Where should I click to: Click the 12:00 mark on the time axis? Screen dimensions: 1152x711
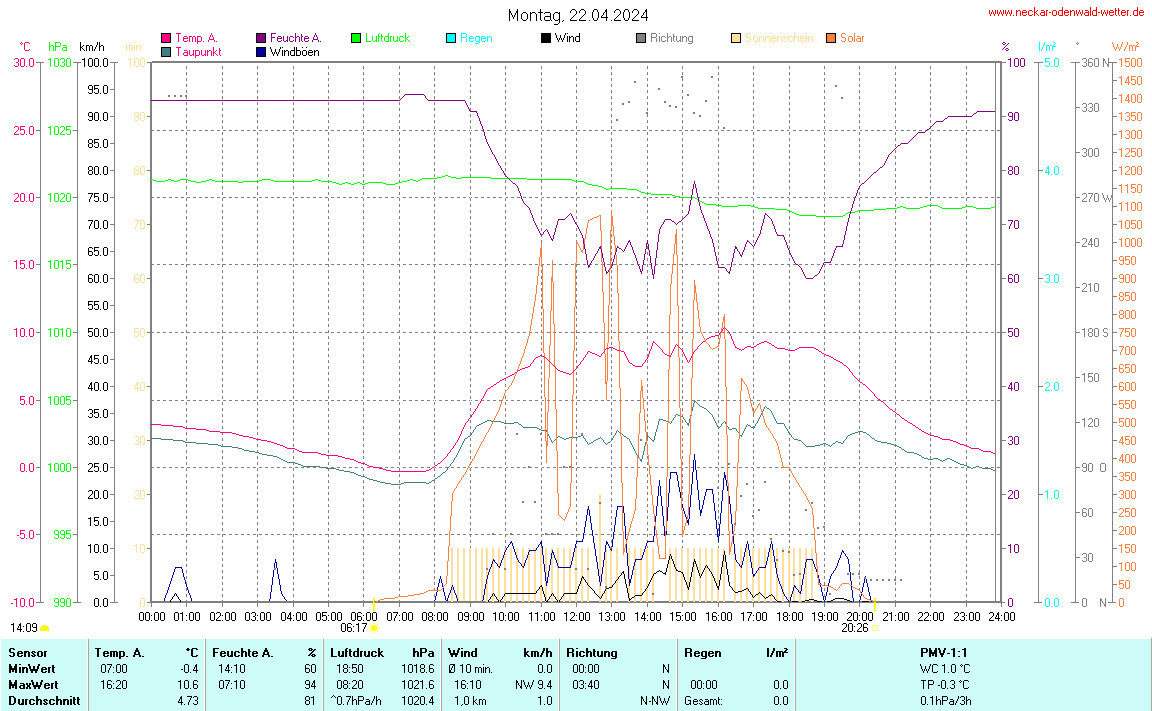[577, 616]
